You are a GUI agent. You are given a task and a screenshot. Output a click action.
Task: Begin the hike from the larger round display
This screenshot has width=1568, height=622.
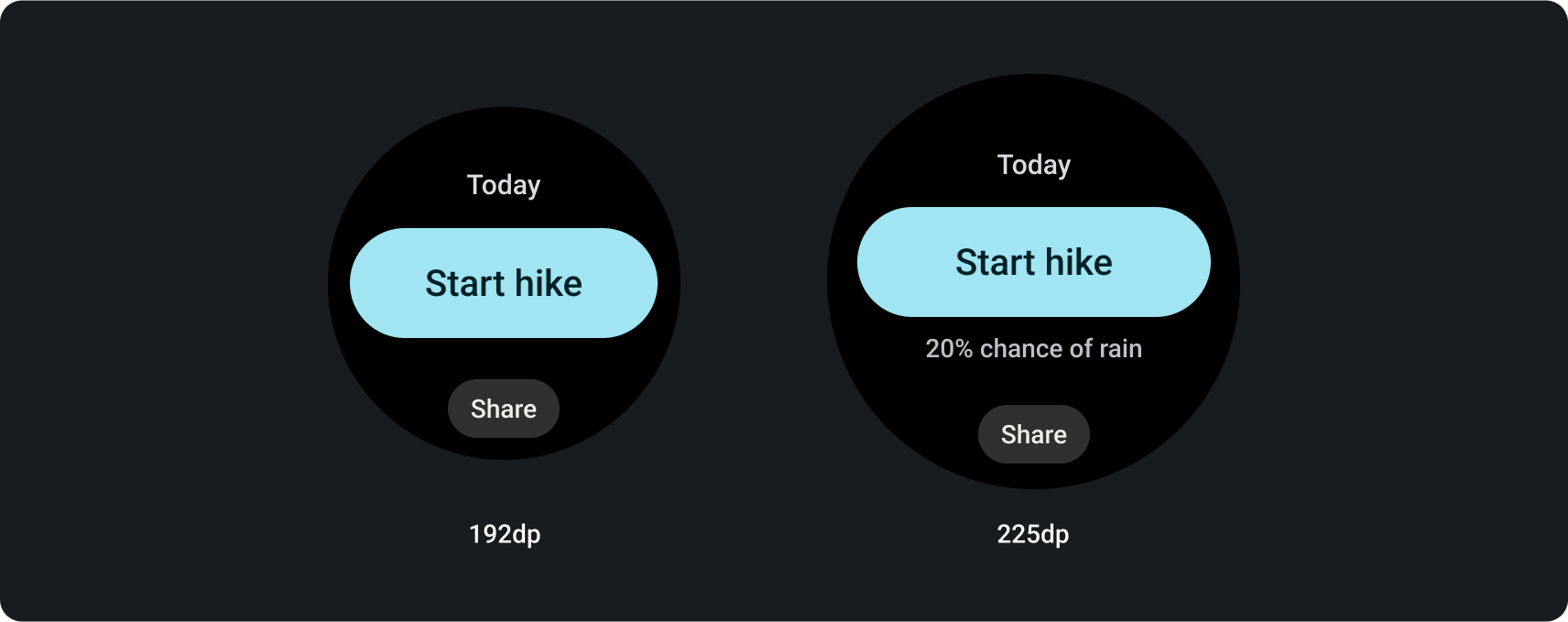point(1033,262)
